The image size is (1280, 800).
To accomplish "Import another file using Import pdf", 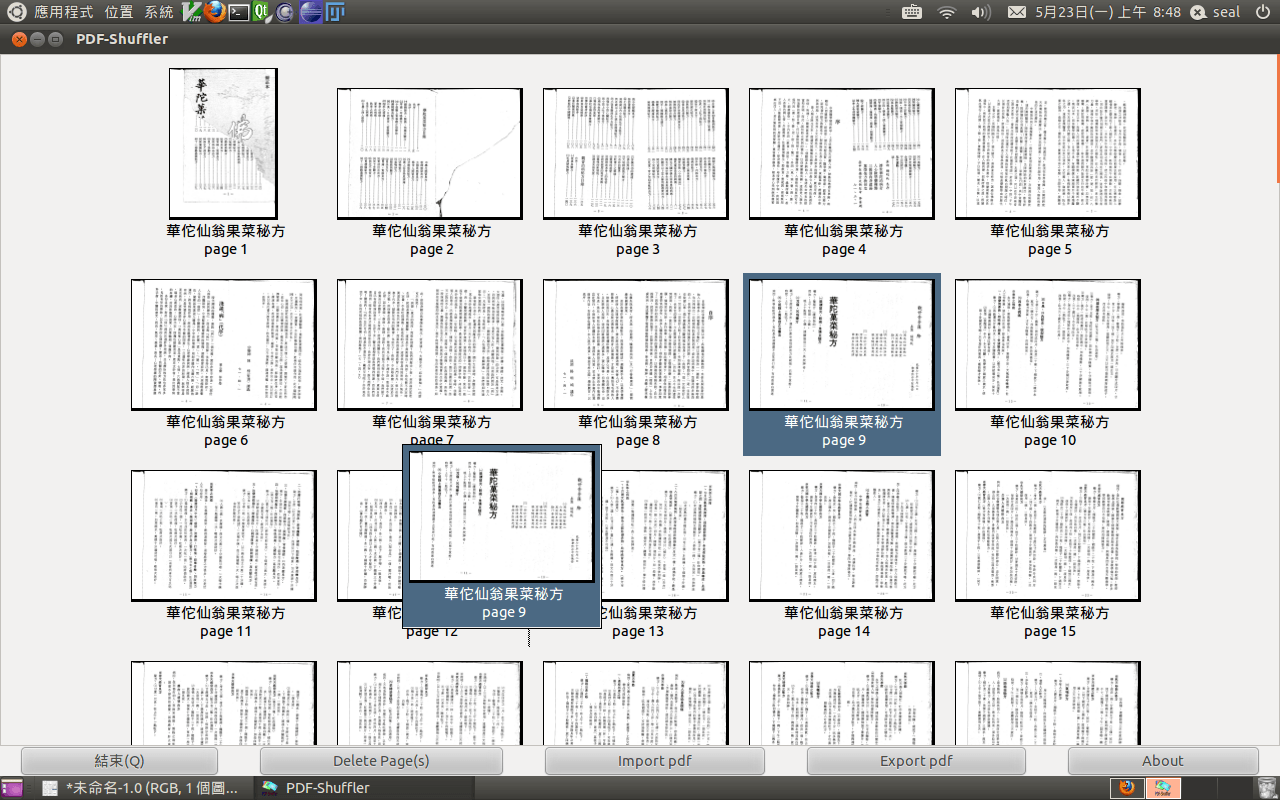I will tap(653, 760).
